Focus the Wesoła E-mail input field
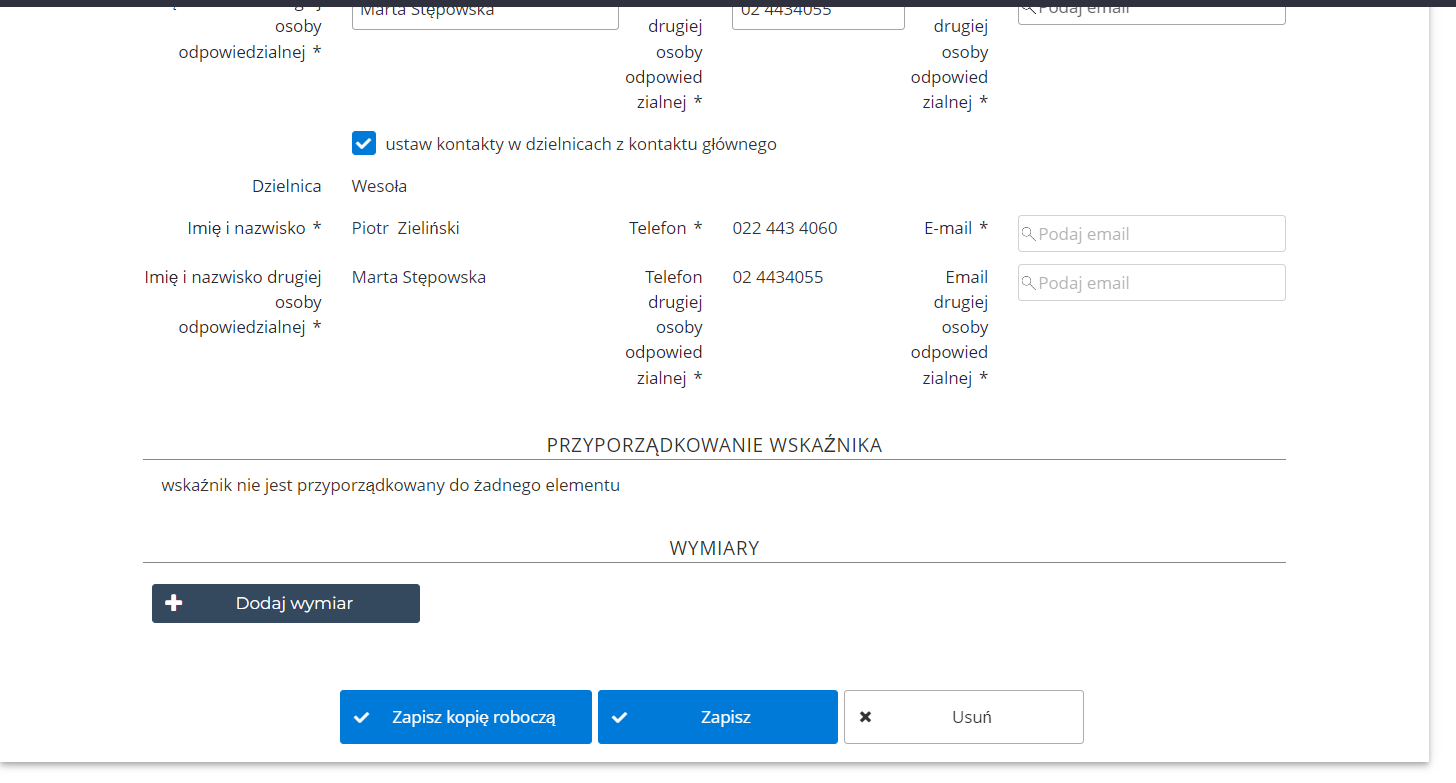This screenshot has width=1456, height=783. click(x=1160, y=234)
